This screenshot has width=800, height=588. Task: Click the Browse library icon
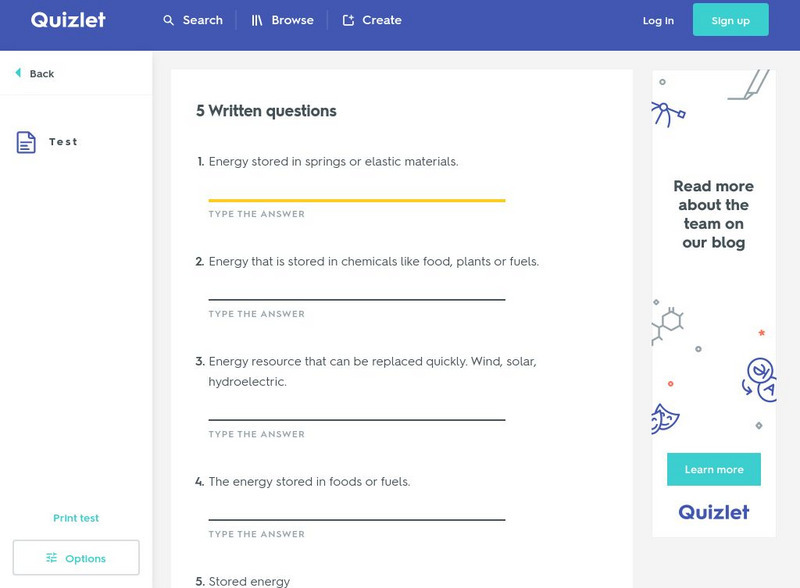tap(257, 20)
